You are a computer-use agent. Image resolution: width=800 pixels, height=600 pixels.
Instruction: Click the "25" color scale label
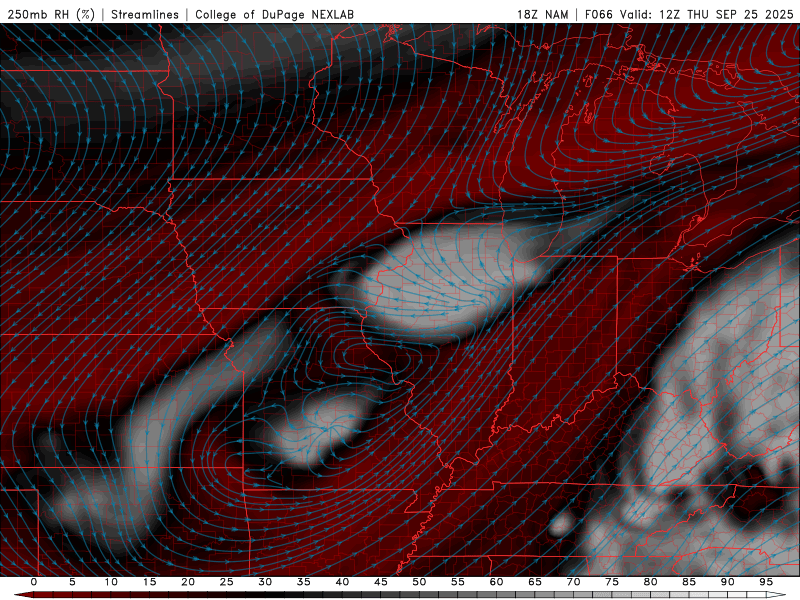227,582
